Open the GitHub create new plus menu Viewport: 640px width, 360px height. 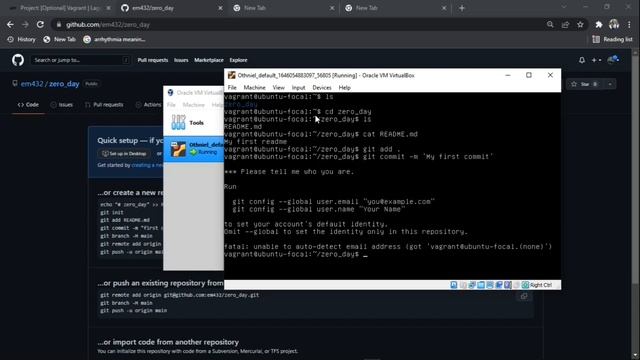point(596,60)
